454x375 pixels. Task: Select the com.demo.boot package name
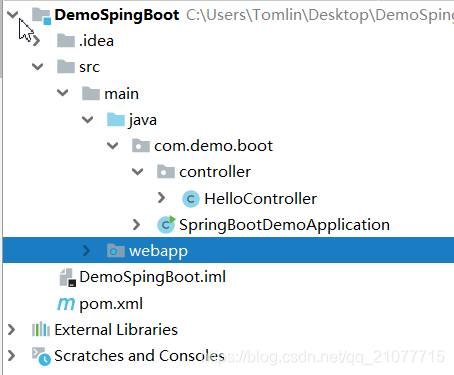[x=213, y=146]
